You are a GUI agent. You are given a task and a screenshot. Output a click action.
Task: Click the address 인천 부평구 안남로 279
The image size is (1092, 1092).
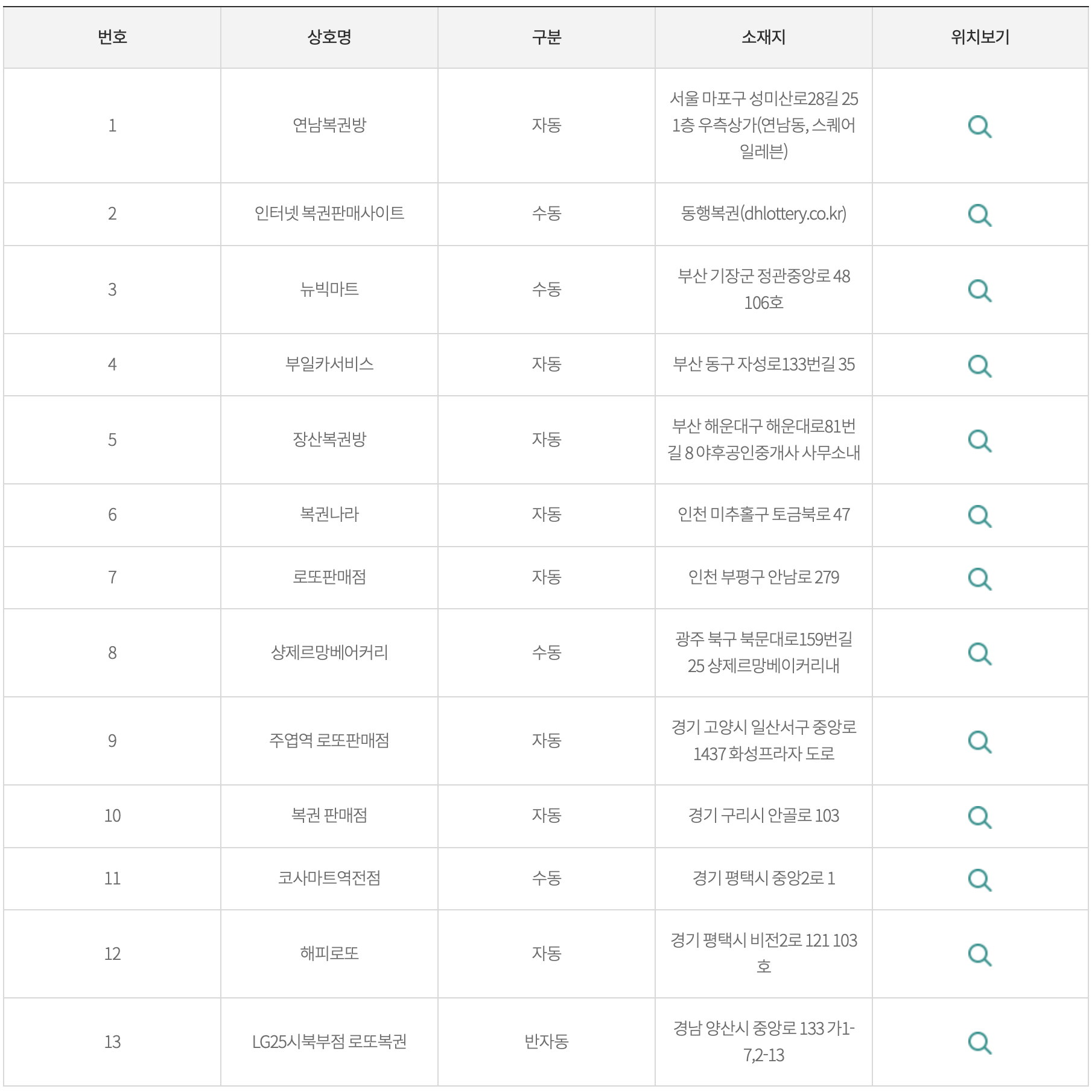764,577
